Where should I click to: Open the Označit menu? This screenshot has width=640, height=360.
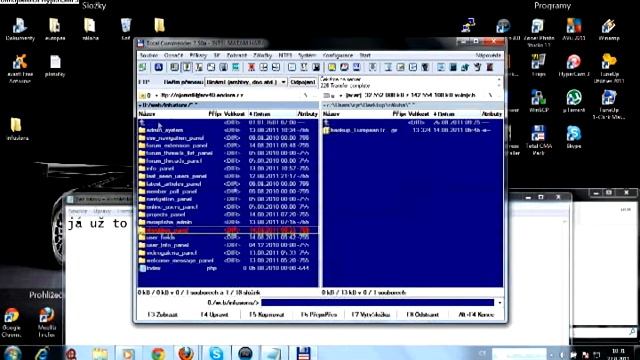point(173,55)
